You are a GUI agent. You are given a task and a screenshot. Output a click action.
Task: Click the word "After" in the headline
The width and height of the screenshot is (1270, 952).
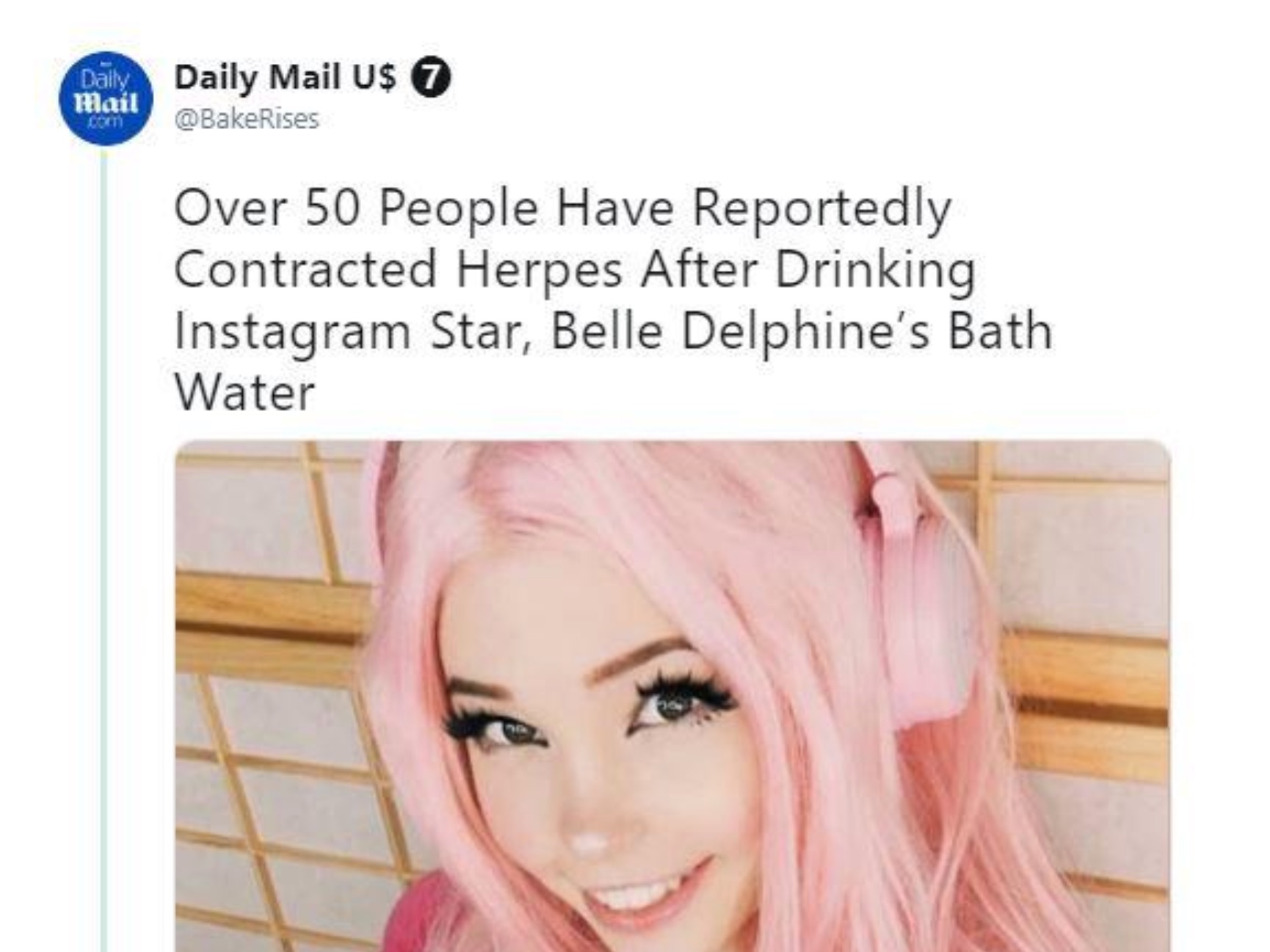[x=698, y=269]
